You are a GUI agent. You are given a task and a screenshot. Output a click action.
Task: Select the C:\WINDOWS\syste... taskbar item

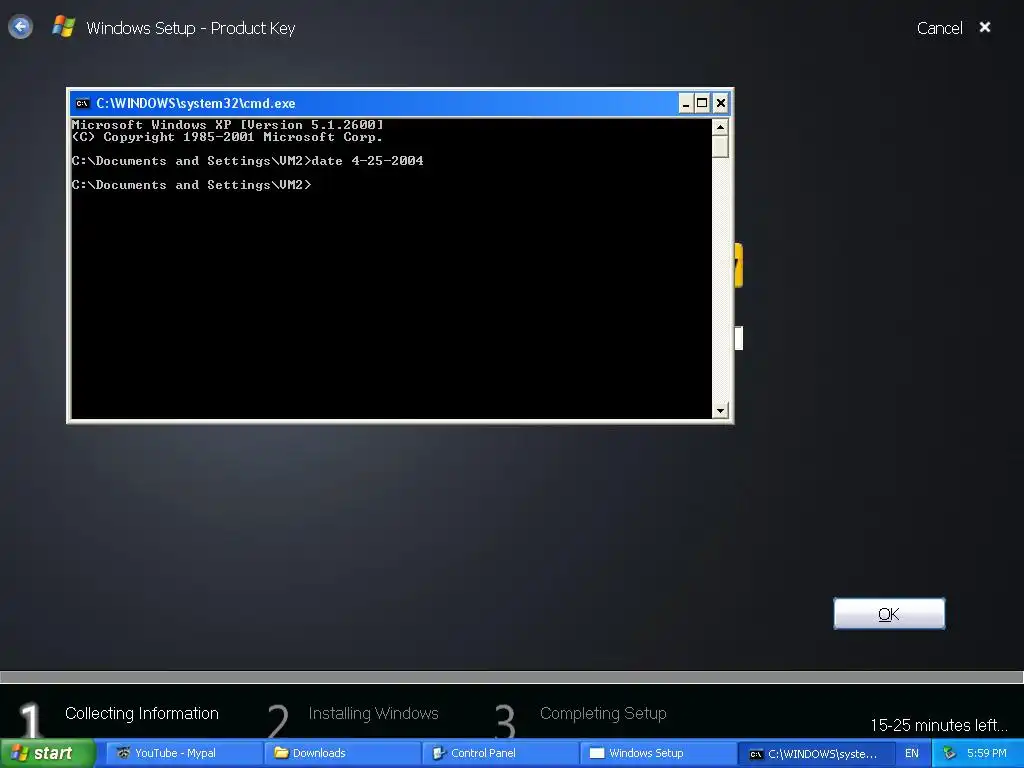coord(816,753)
